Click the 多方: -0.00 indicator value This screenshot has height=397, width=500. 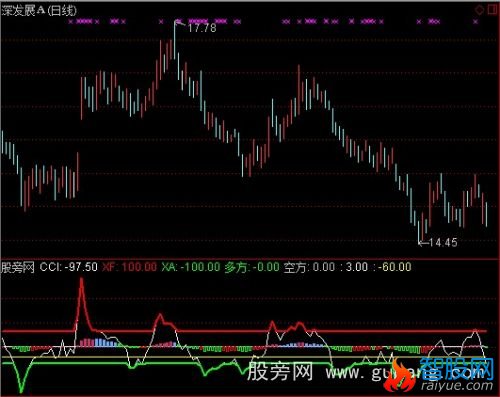click(252, 267)
